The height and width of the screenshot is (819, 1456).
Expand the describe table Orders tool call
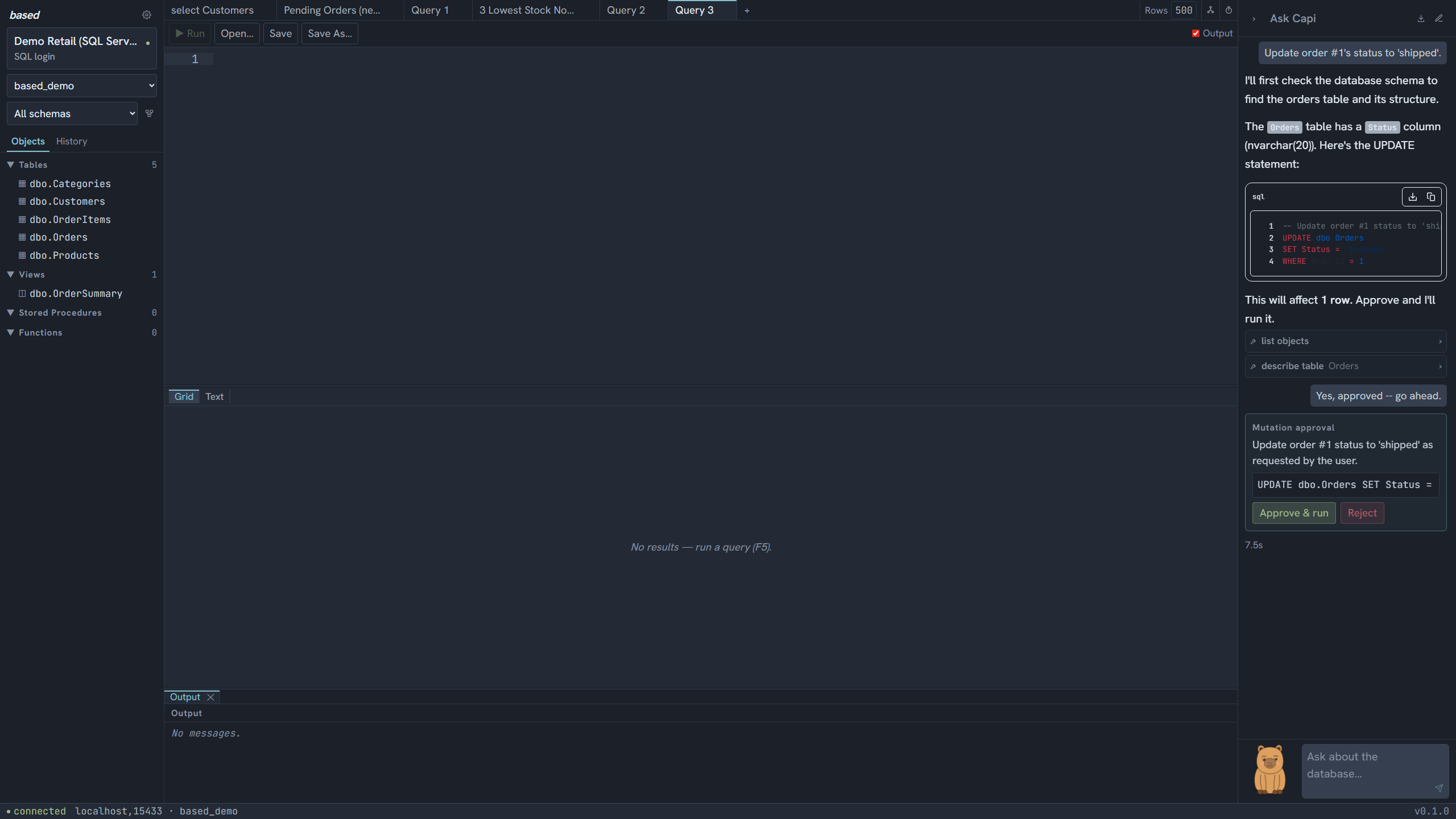(x=1345, y=366)
